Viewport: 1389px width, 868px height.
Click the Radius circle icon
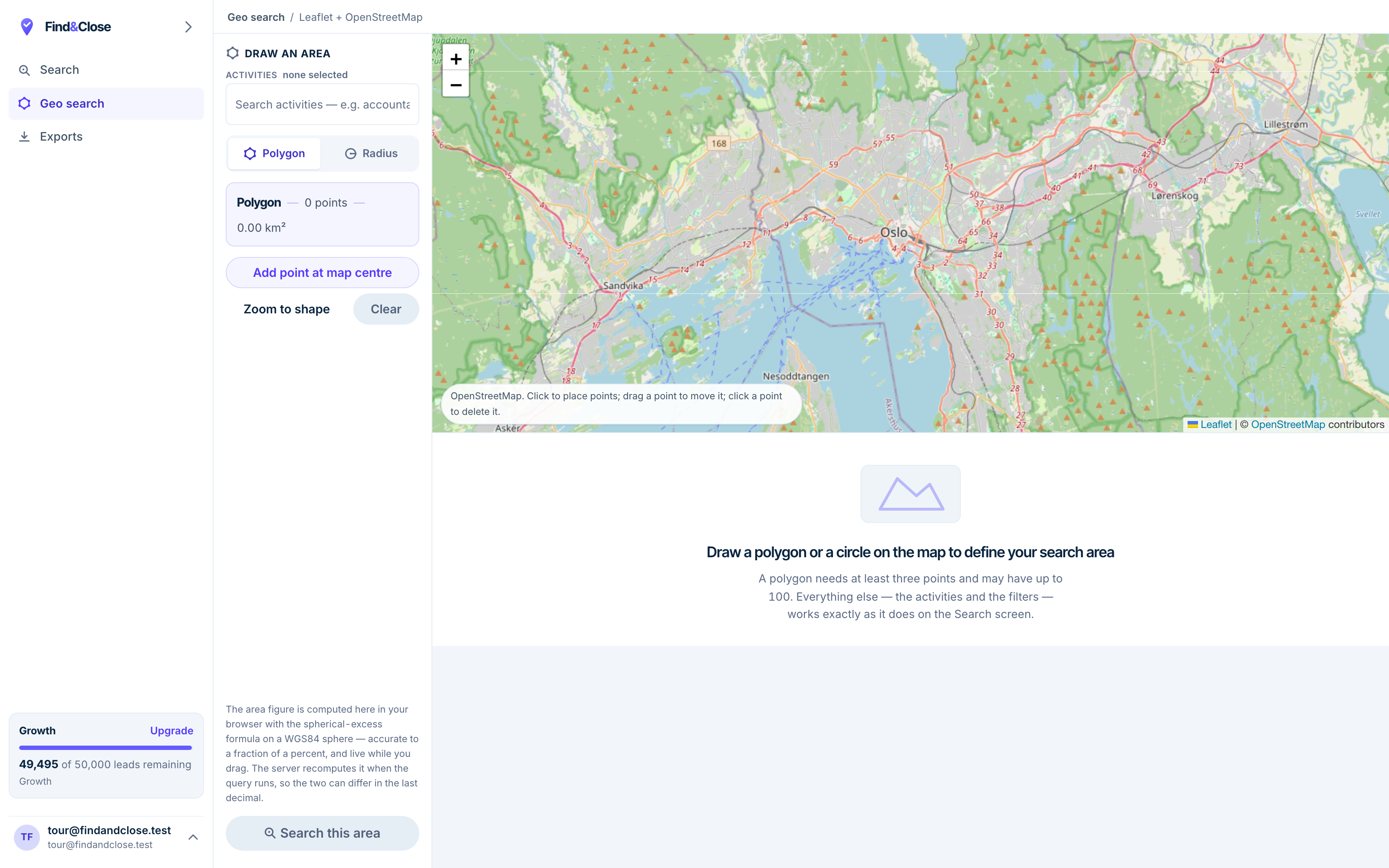point(350,154)
